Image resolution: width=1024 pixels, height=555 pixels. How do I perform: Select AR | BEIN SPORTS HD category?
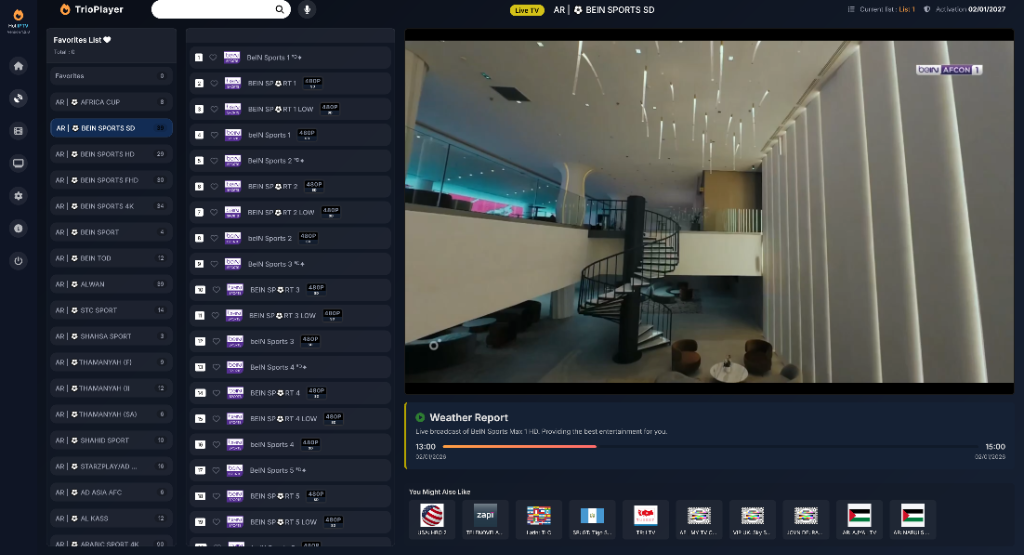tap(111, 154)
